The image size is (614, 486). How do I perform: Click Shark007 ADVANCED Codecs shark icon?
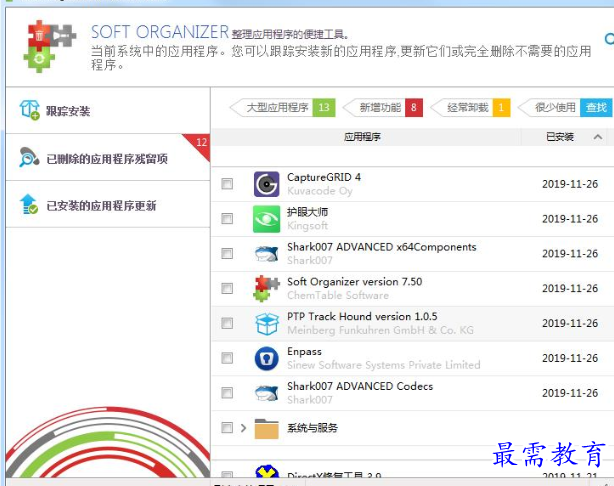[266, 393]
